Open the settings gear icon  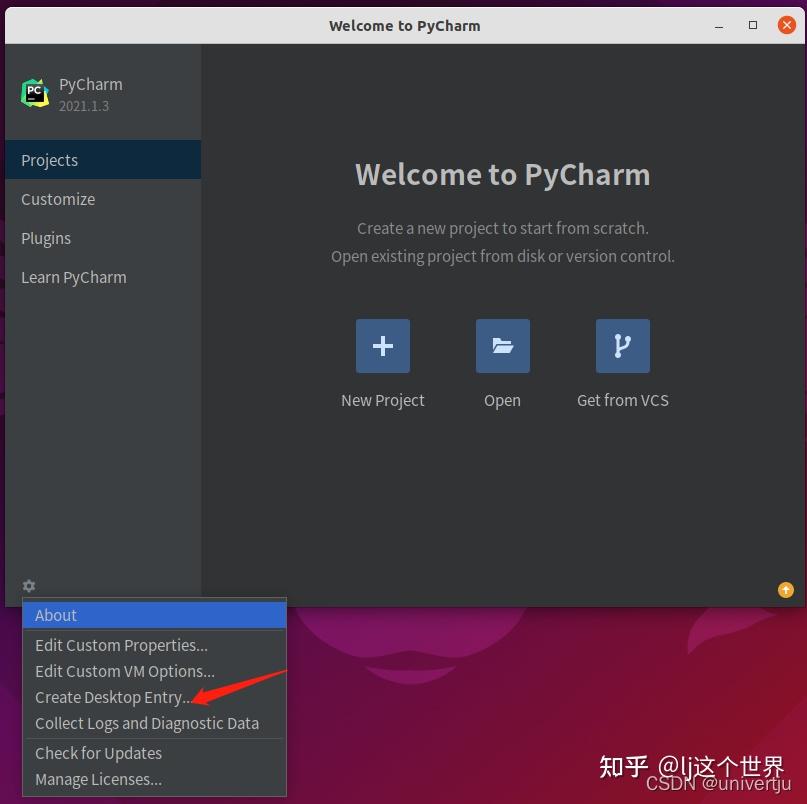point(28,586)
